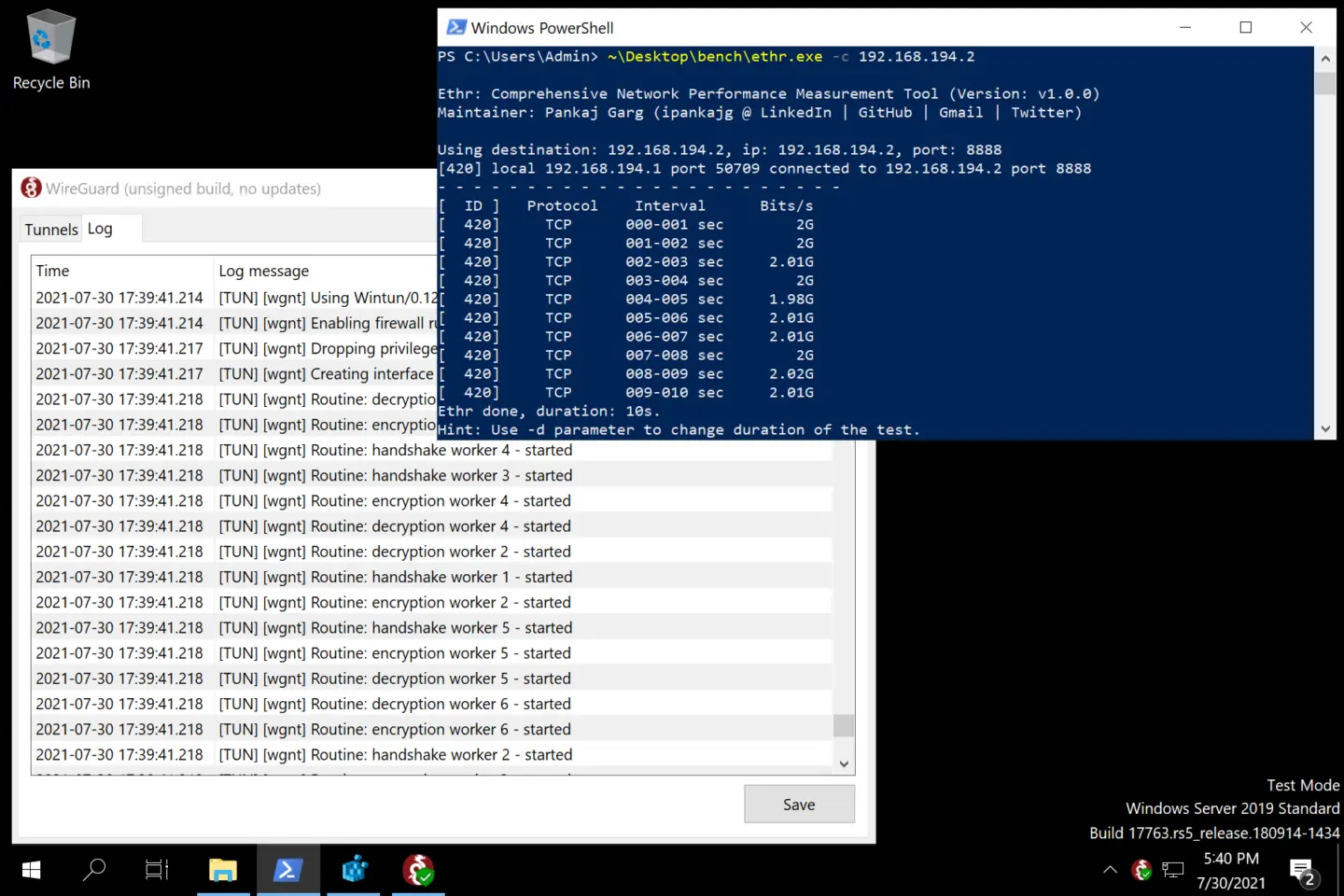The image size is (1344, 896).
Task: Click the log list scrollbar thumb
Action: point(844,725)
